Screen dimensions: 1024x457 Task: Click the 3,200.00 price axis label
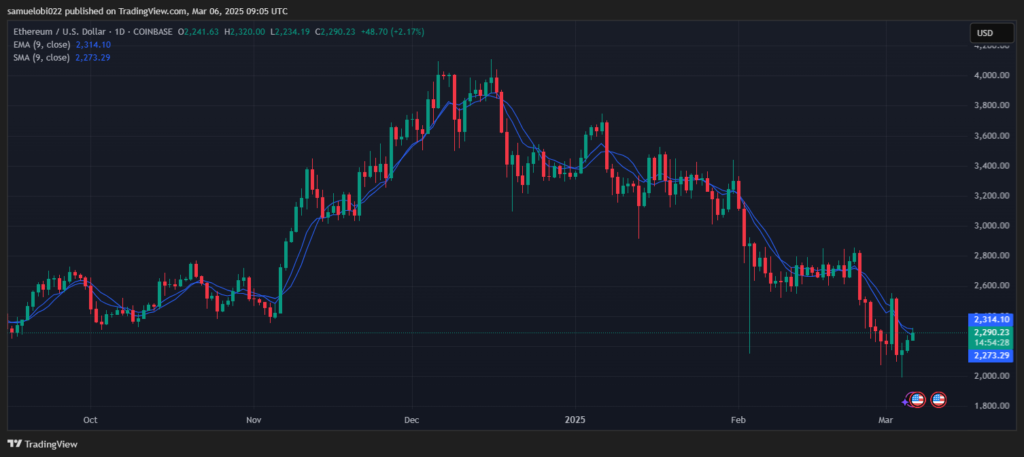[991, 196]
